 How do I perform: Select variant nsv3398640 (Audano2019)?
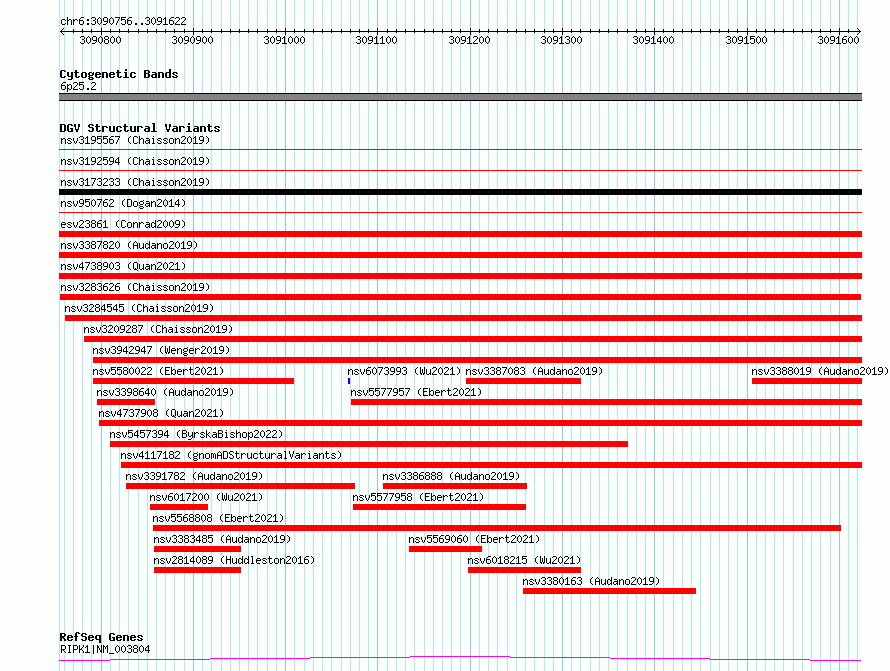point(165,392)
